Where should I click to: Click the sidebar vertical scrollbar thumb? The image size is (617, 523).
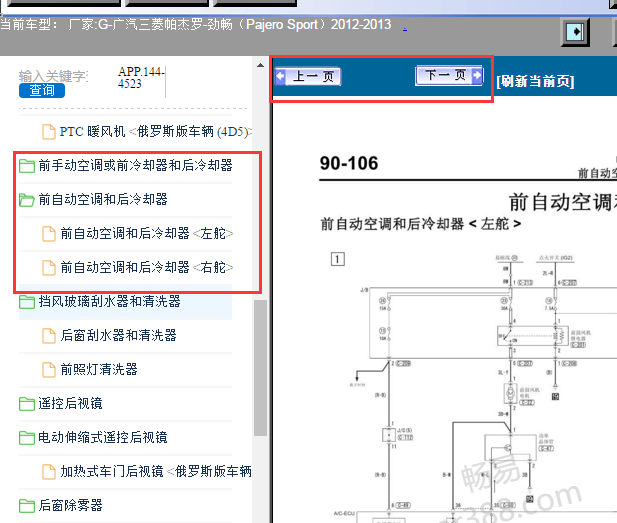click(260, 368)
